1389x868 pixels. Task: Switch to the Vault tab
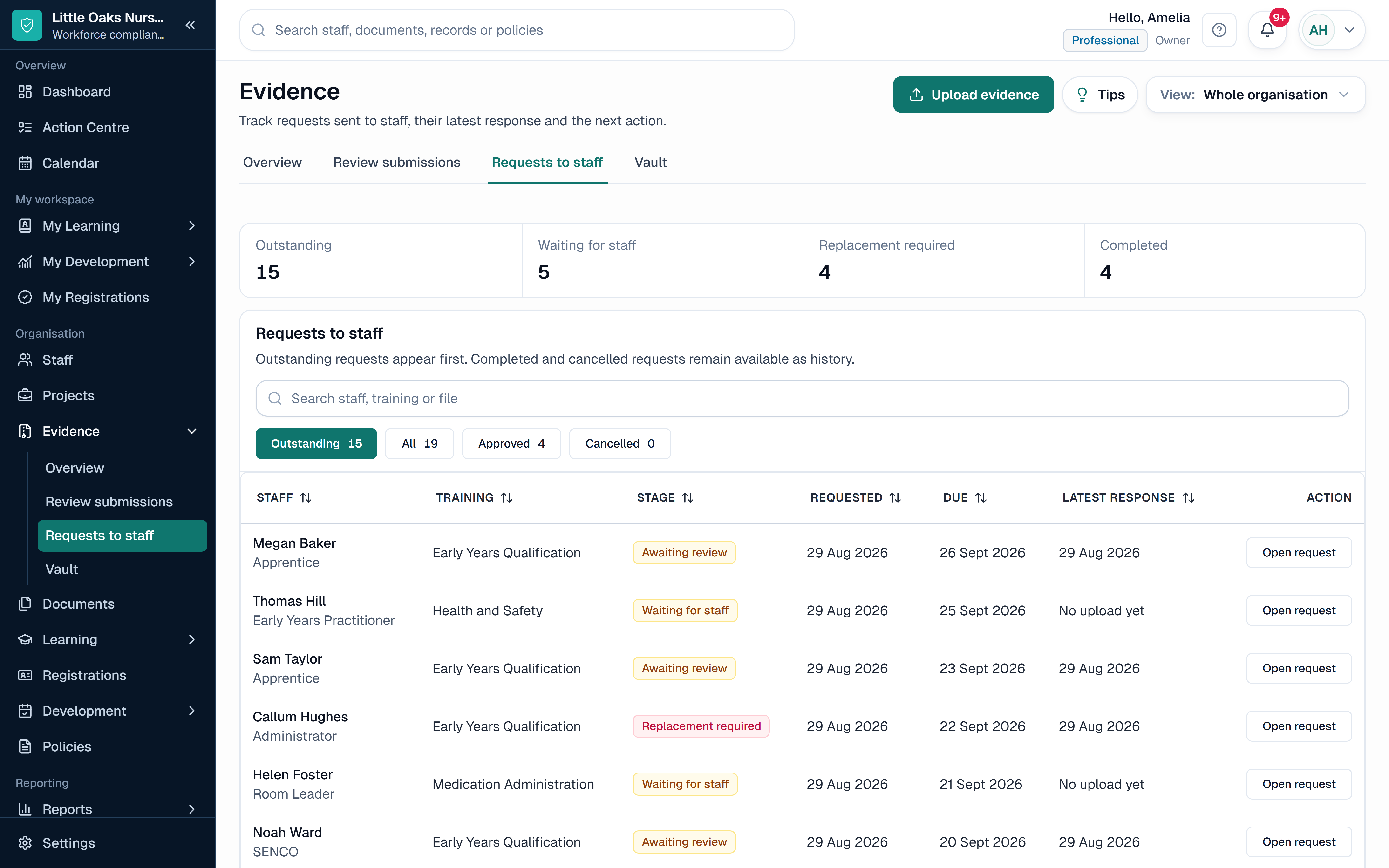[650, 163]
